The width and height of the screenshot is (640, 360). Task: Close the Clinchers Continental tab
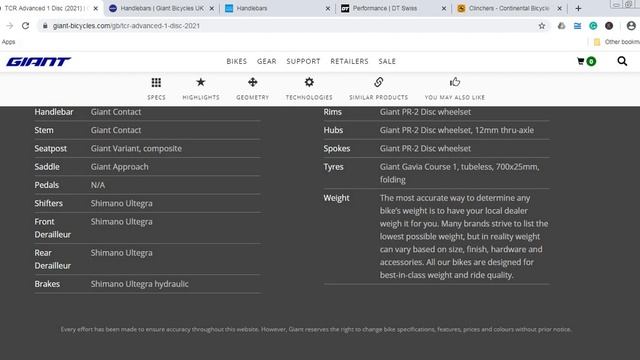point(560,8)
